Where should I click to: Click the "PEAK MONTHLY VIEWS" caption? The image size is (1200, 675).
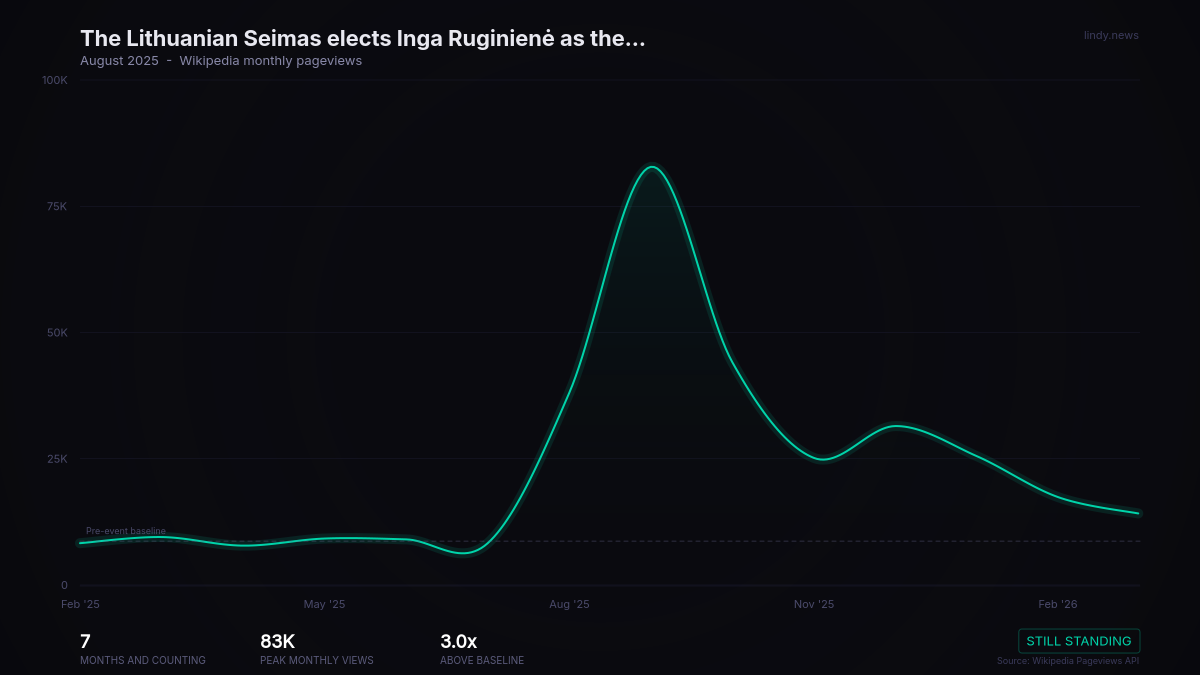point(317,661)
